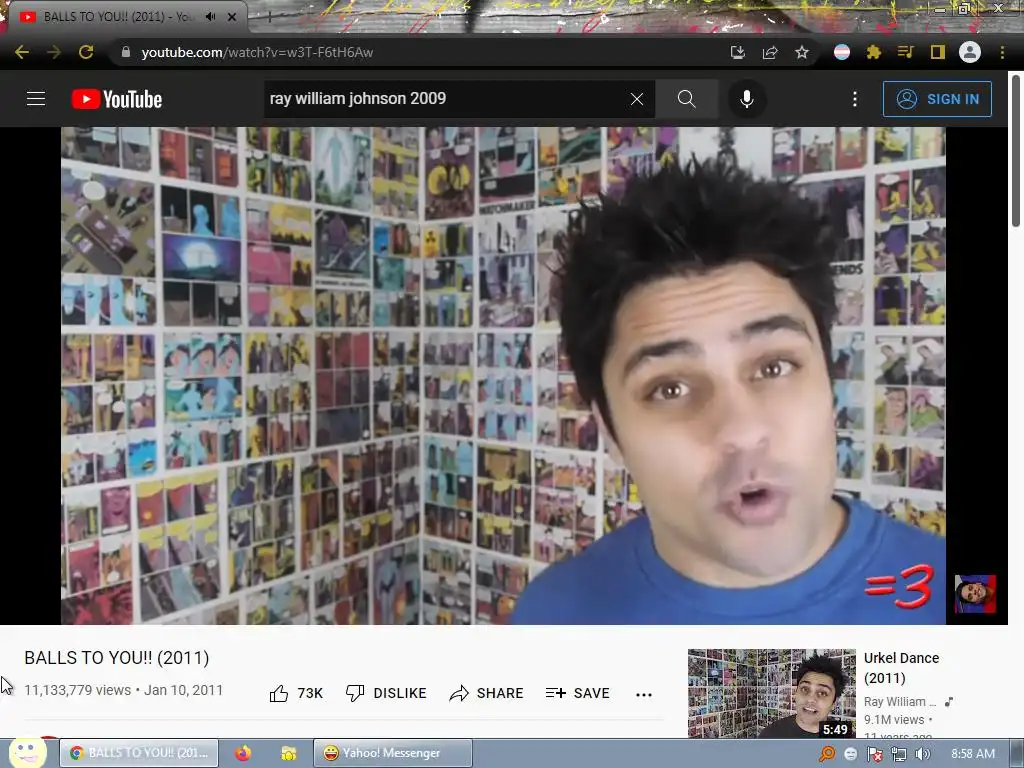Open the Urkel Dance (2011) title link
Viewport: 1024px width, 768px height.
point(901,667)
